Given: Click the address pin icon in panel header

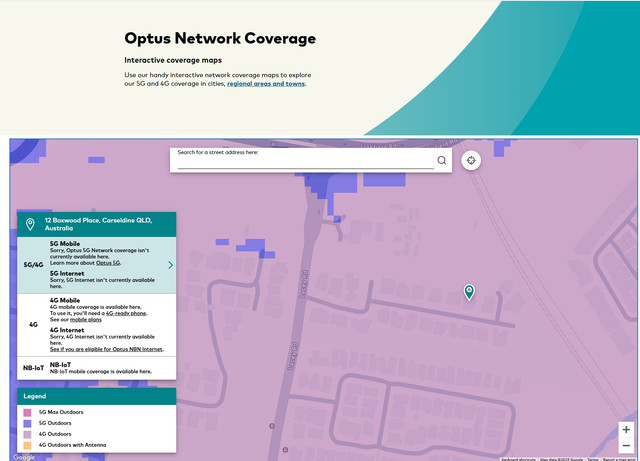Looking at the screenshot, I should (x=30, y=224).
